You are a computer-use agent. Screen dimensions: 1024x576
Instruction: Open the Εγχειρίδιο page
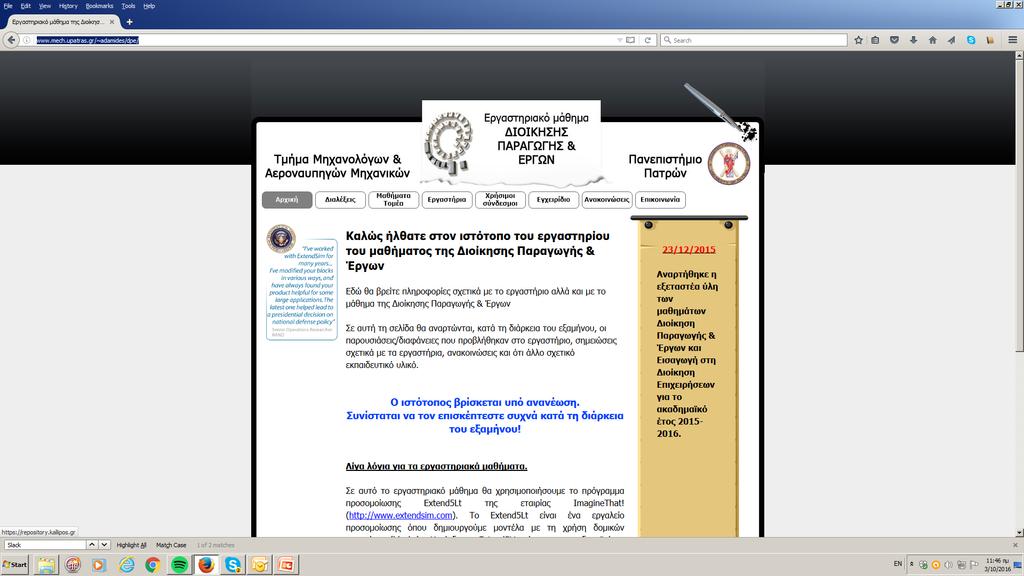tap(553, 200)
